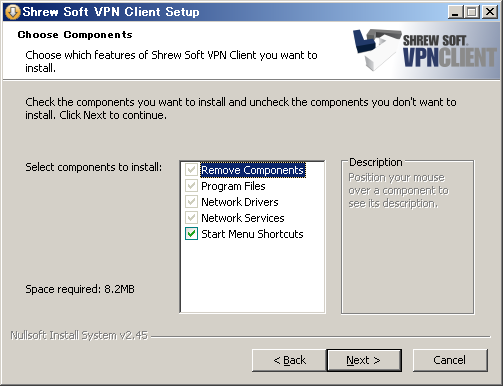The image size is (503, 386).
Task: Select the Program Files text label
Action: point(233,186)
